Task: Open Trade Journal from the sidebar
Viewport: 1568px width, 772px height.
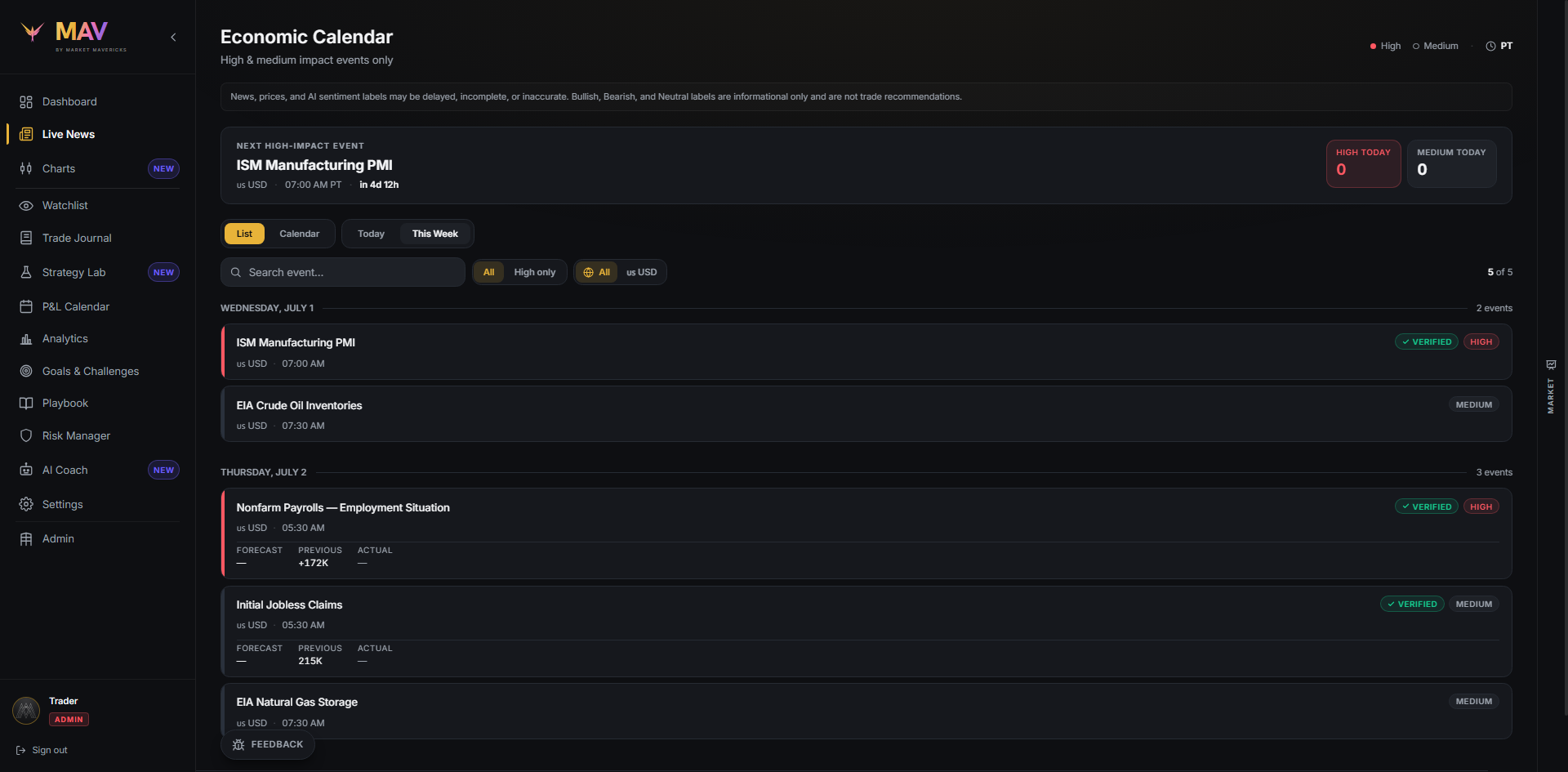Action: 77,239
